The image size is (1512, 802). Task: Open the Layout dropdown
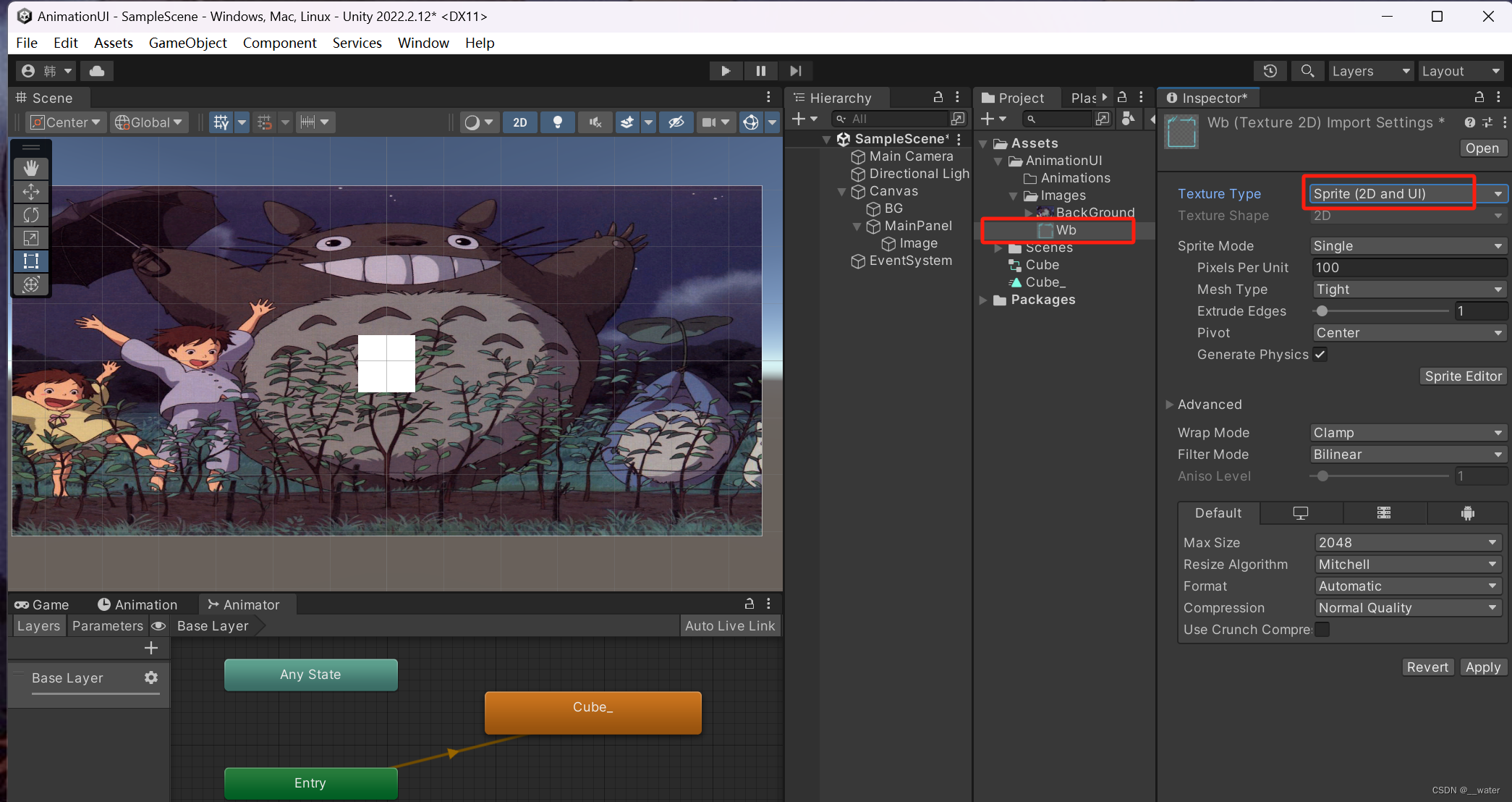coord(1461,71)
